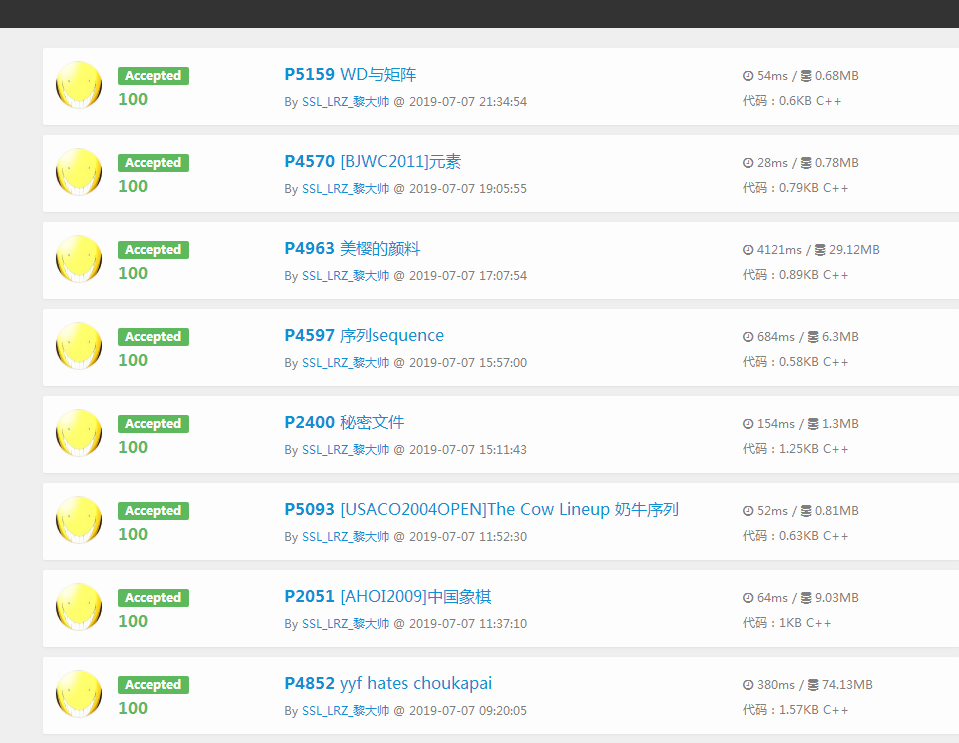Click the username on the 21:34:54 submission
The width and height of the screenshot is (959, 743).
click(x=346, y=102)
